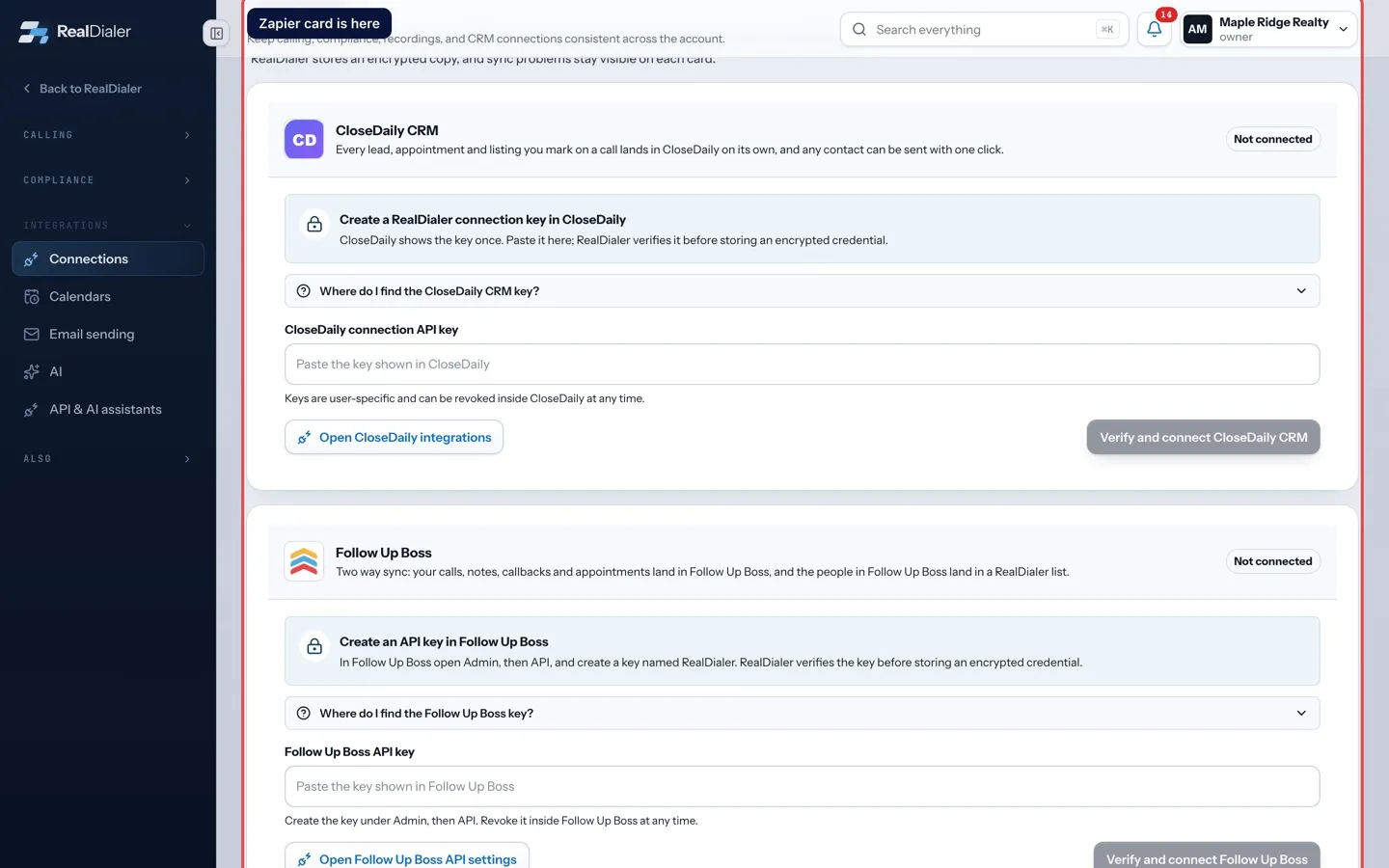
Task: Click the search magnifier icon
Action: point(859,29)
